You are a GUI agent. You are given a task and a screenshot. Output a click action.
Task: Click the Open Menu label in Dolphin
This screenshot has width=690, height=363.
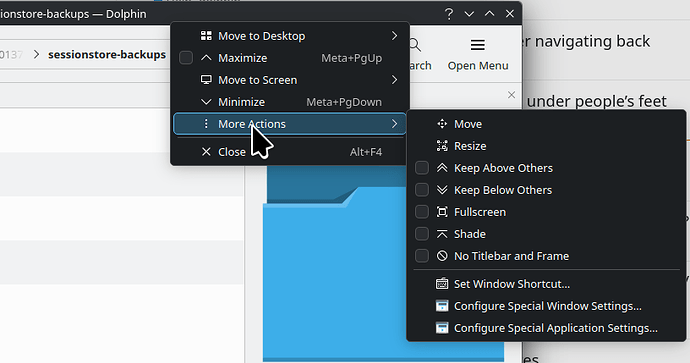click(x=478, y=66)
